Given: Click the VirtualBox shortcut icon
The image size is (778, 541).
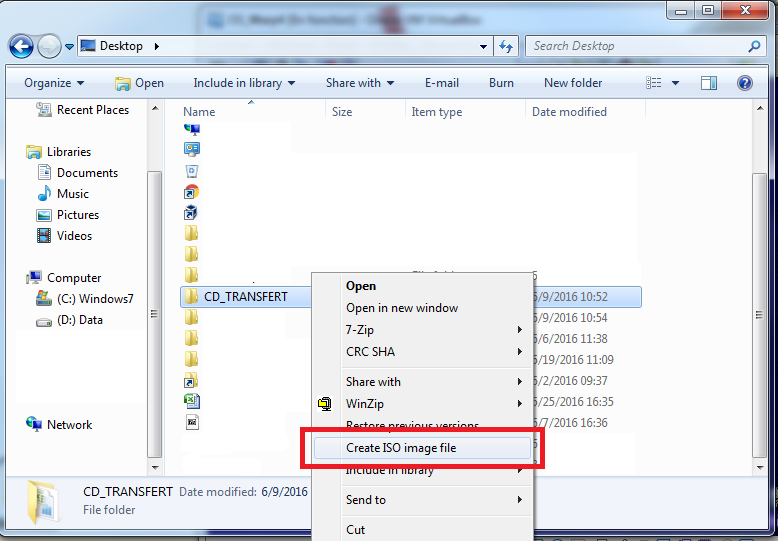Looking at the screenshot, I should coord(191,212).
